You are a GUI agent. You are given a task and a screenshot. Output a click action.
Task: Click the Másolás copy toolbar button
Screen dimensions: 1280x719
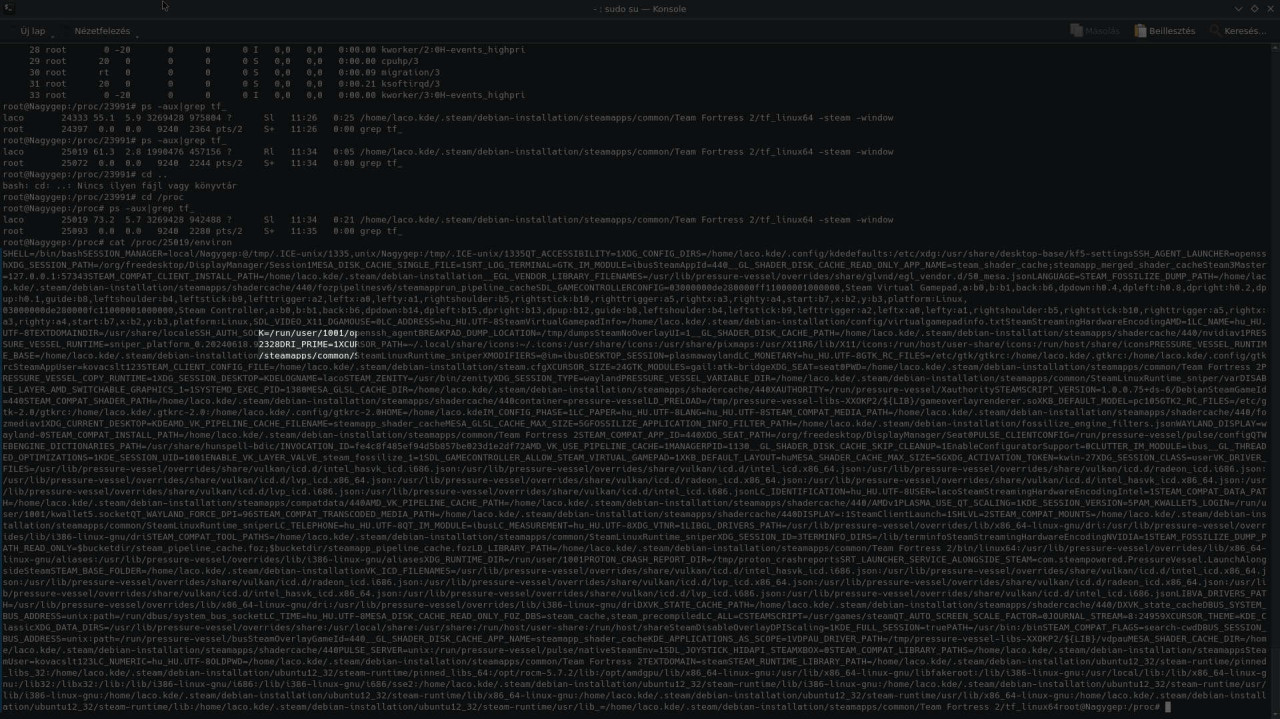pos(1094,31)
